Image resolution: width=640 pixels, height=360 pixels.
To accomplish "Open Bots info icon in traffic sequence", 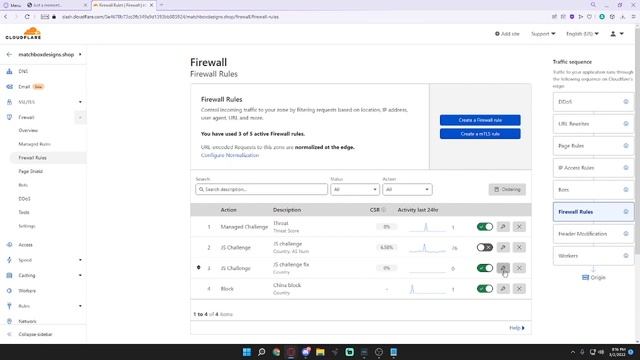I will (626, 190).
